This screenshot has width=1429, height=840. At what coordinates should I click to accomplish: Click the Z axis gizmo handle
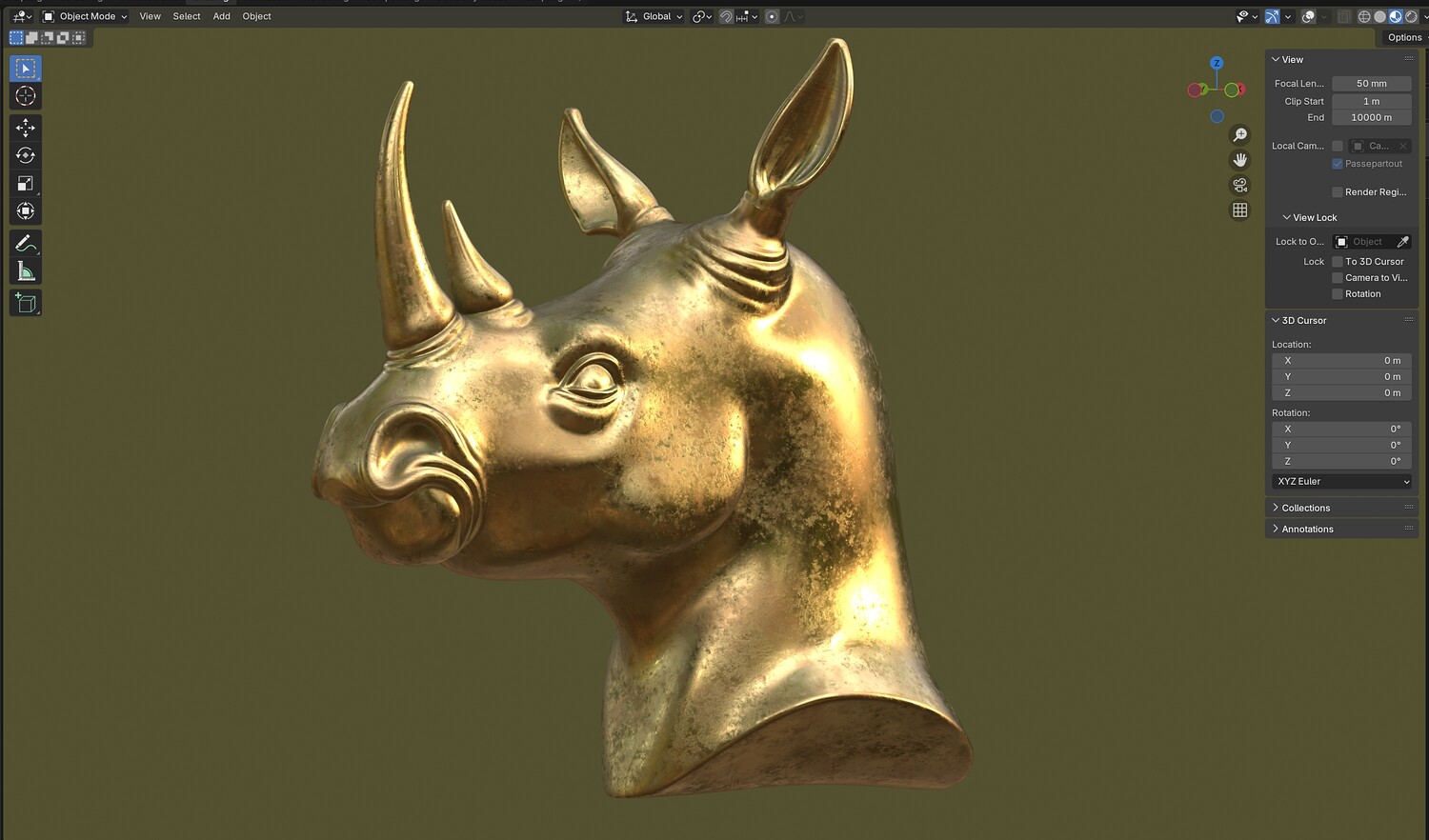(x=1217, y=63)
